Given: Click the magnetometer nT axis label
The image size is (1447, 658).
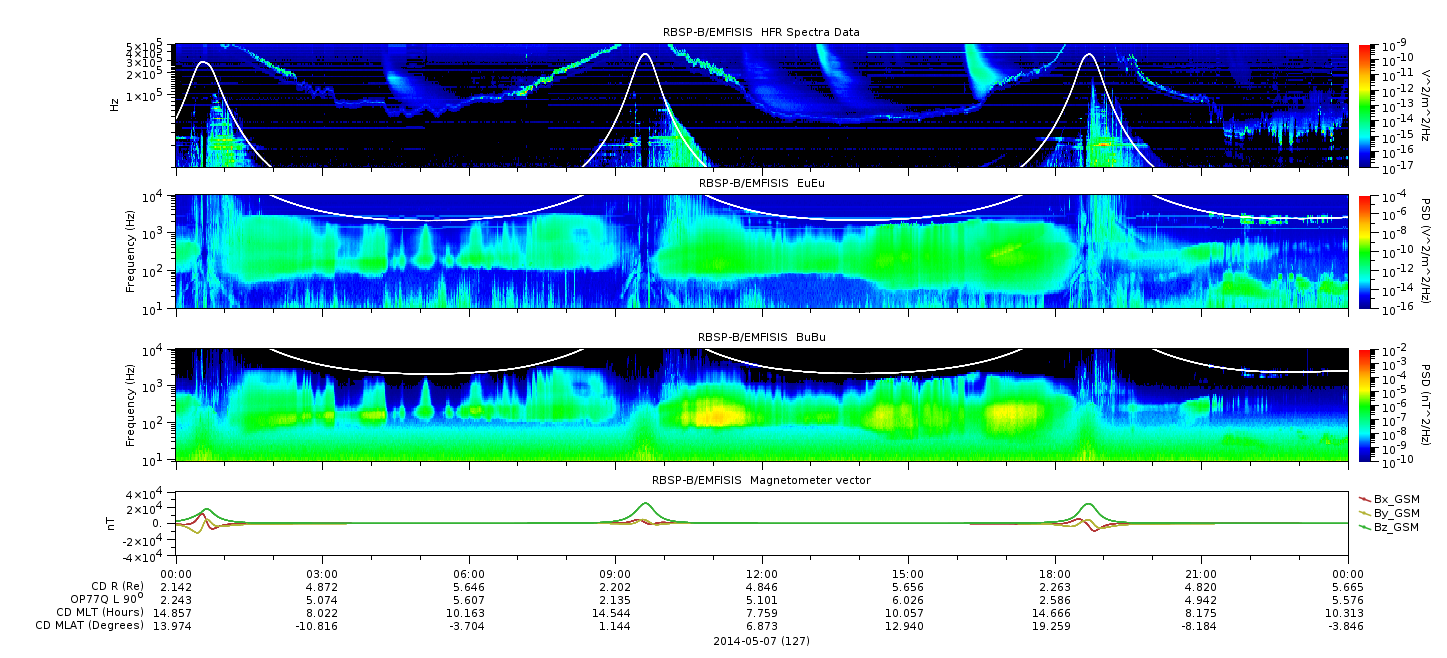Looking at the screenshot, I should 115,523.
